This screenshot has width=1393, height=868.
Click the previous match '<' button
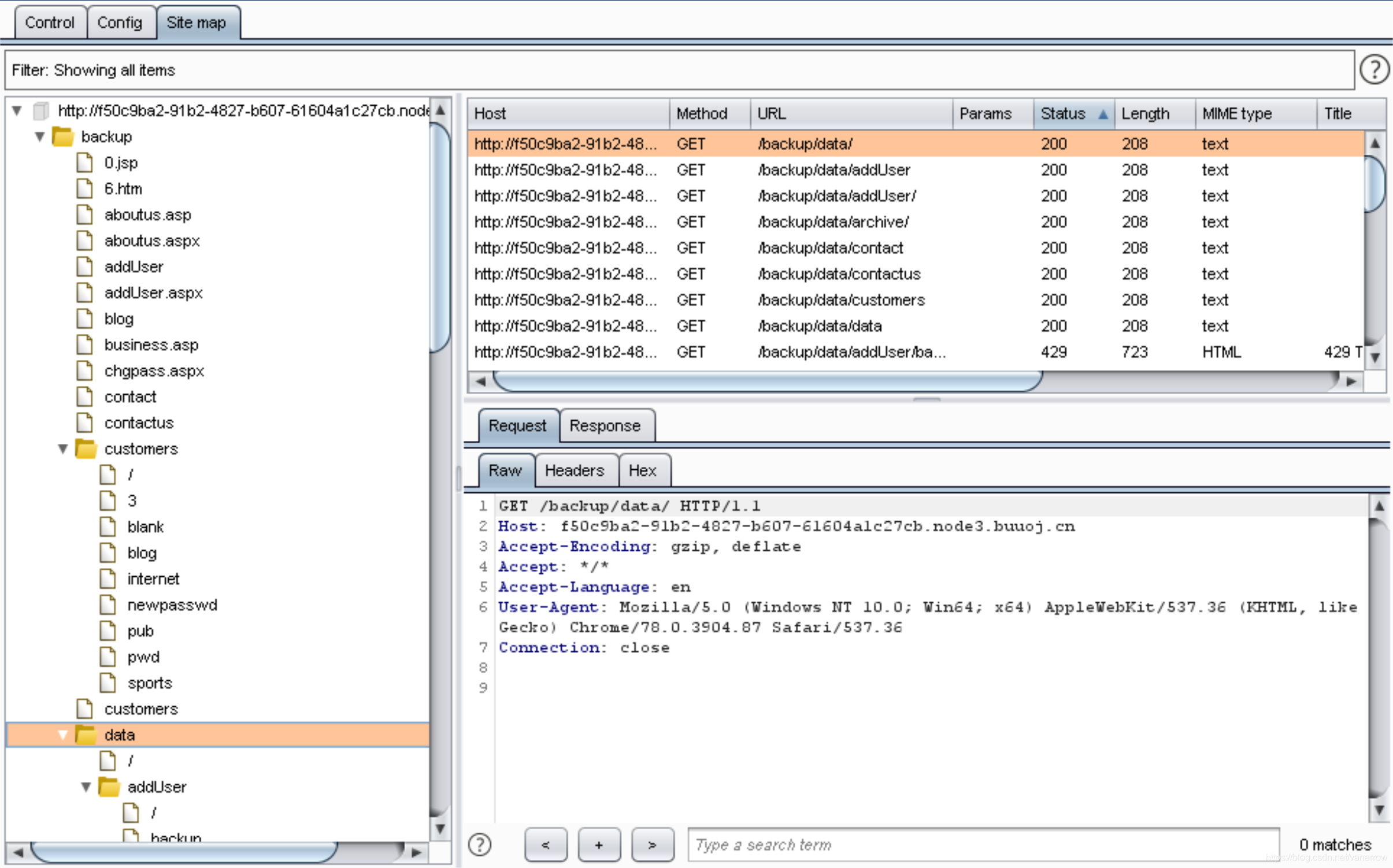coord(545,845)
